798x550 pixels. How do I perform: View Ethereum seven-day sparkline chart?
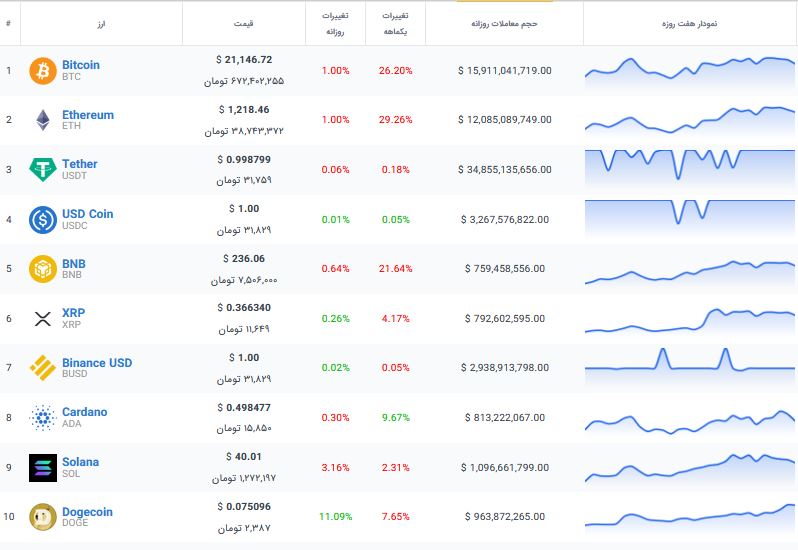coord(690,120)
